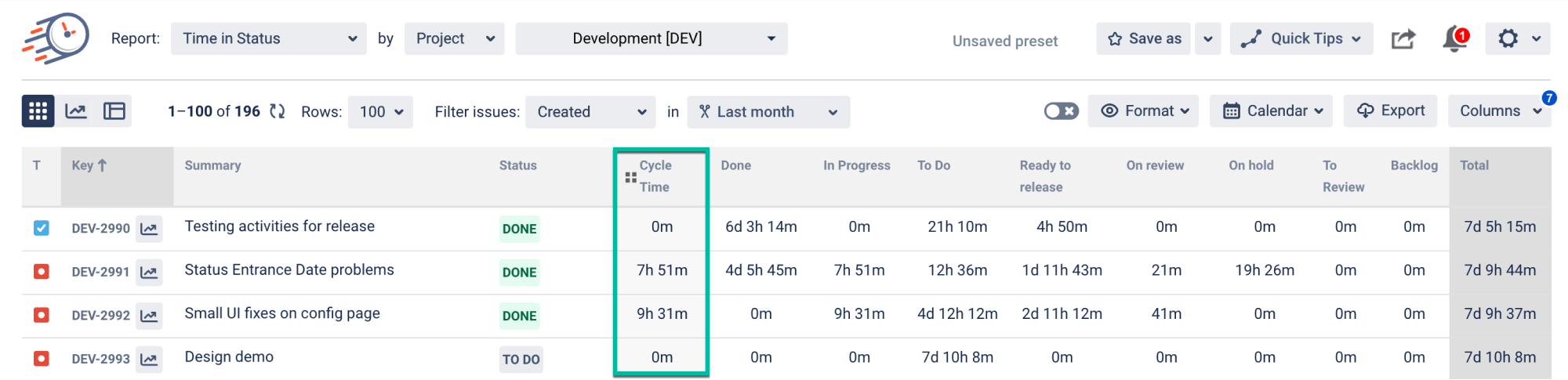This screenshot has width=1568, height=380.
Task: Open issue DEV-2993 link
Action: pyautogui.click(x=101, y=359)
